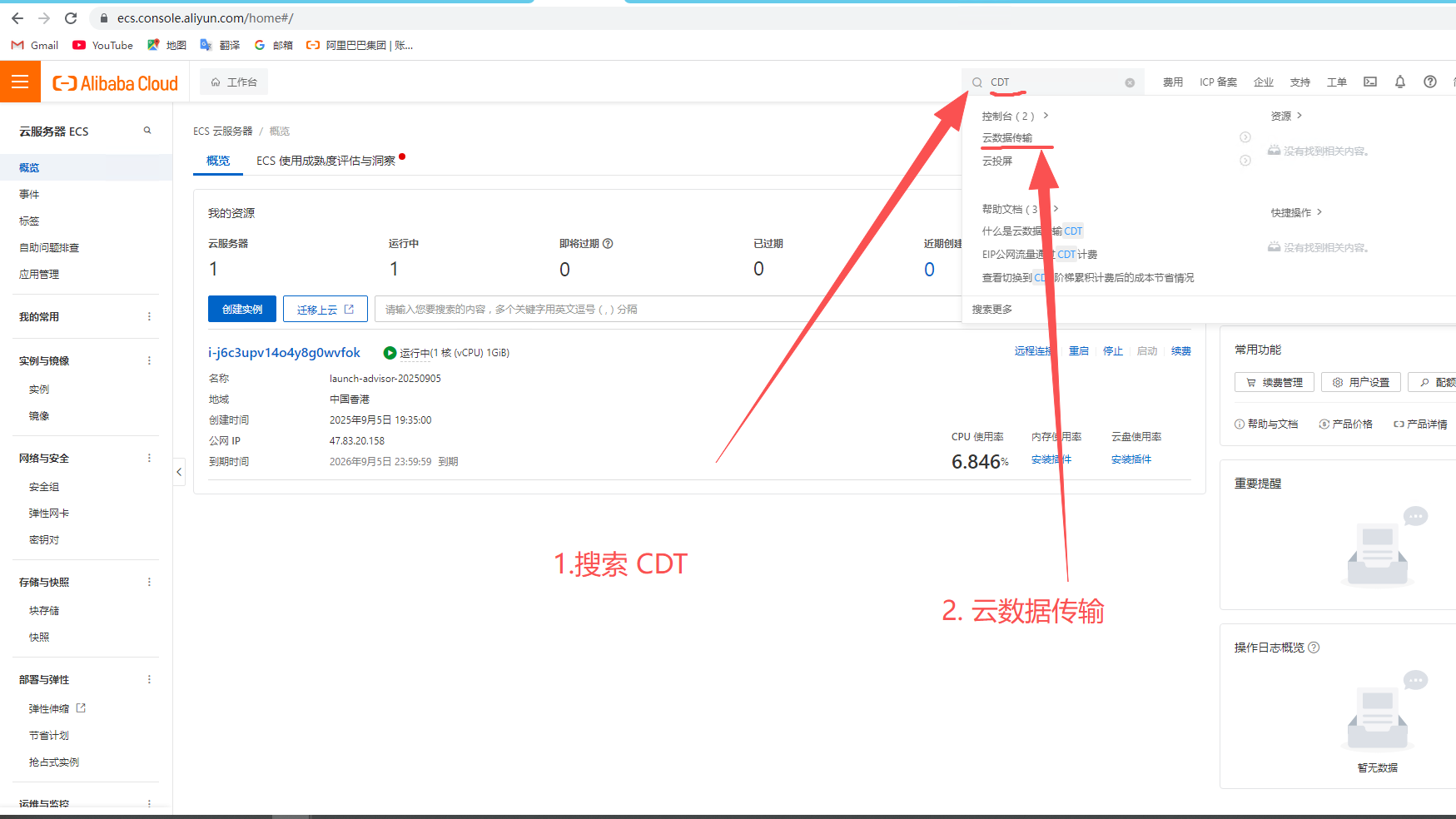Open instance i-j6c3upv14o4y8g0wvfok link
1456x819 pixels.
point(284,353)
